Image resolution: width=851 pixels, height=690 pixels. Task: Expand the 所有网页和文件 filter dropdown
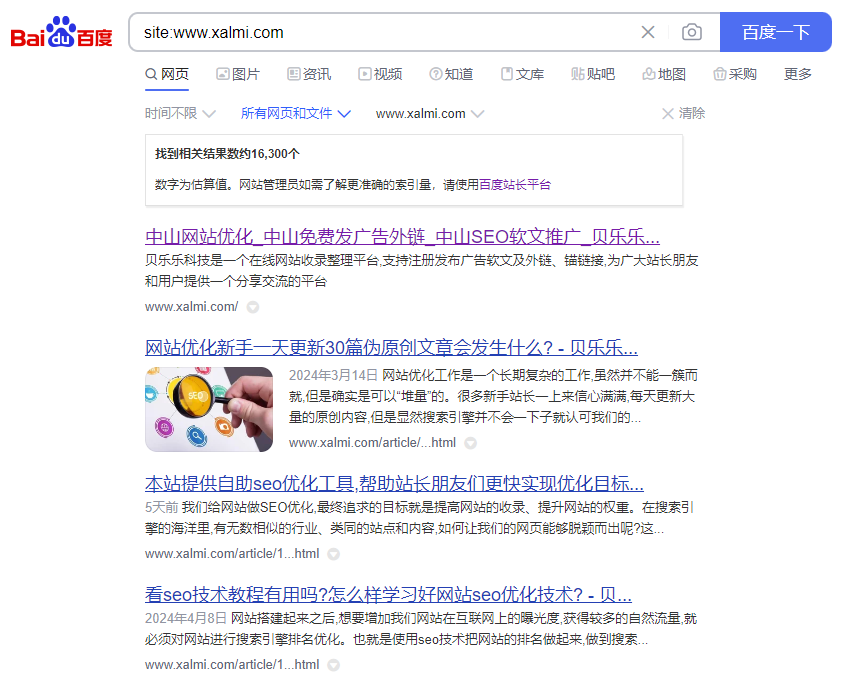296,113
